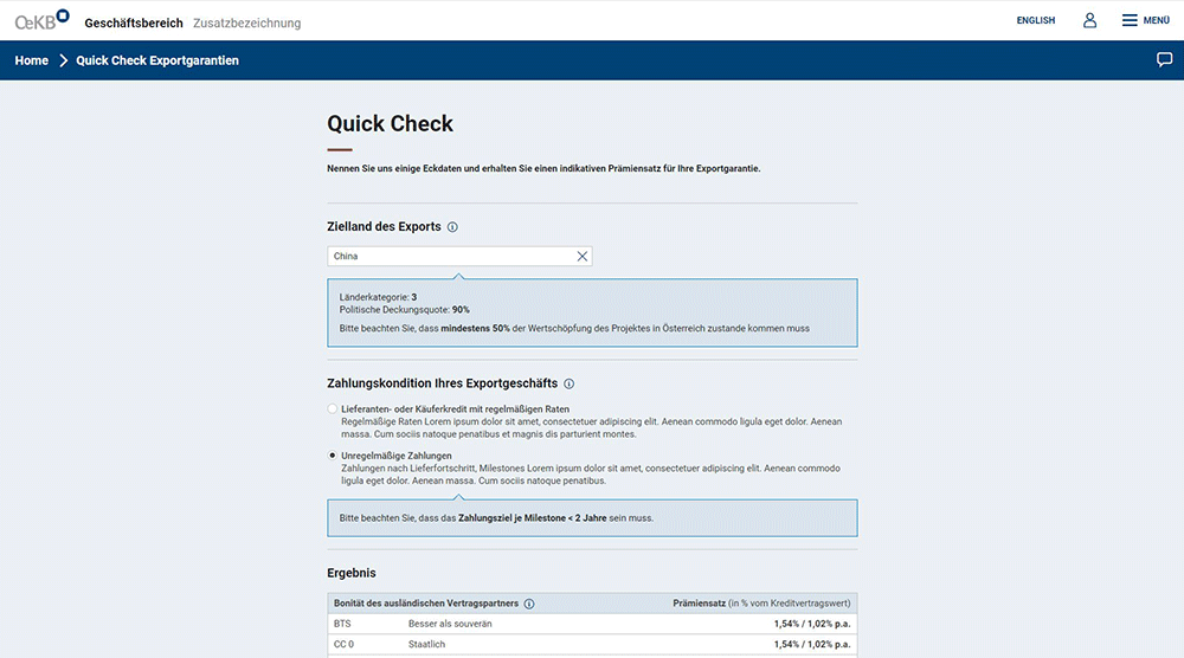Viewport: 1184px width, 658px height.
Task: Click the chat bubble icon
Action: (x=1164, y=60)
